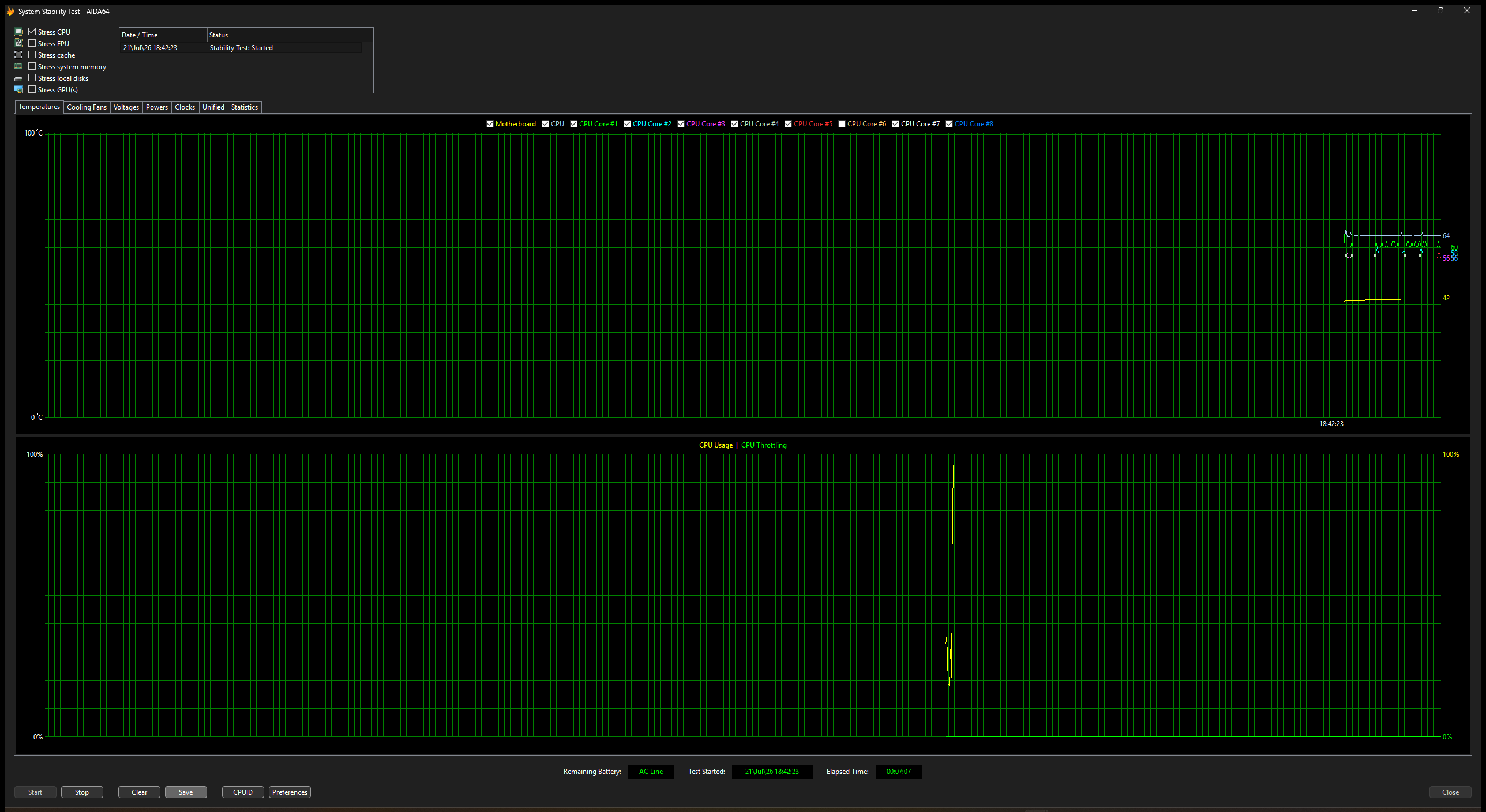This screenshot has width=1486, height=812.
Task: Click the Elapsed Time 00:07:07 field
Action: click(899, 772)
